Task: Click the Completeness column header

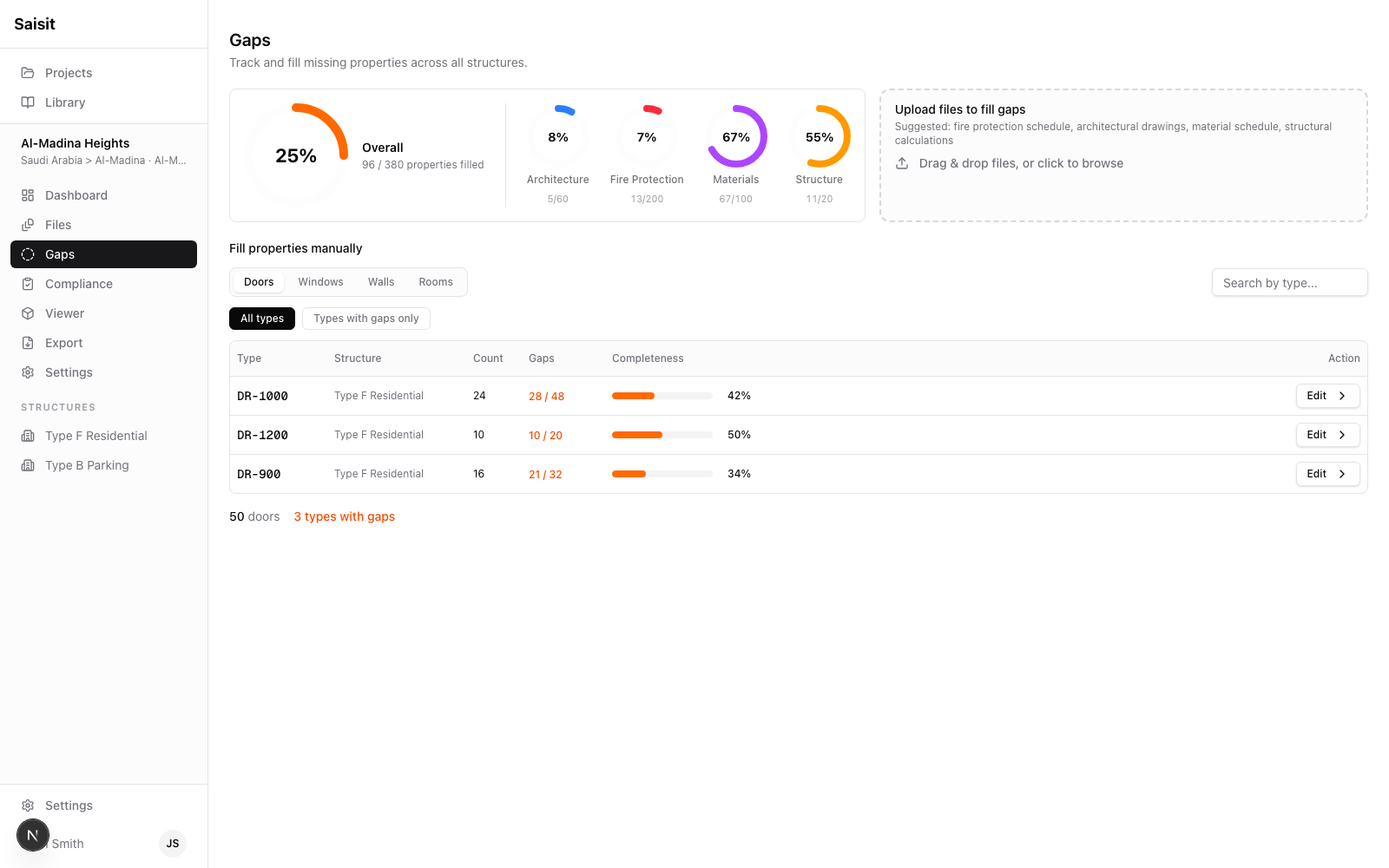Action: (x=648, y=358)
